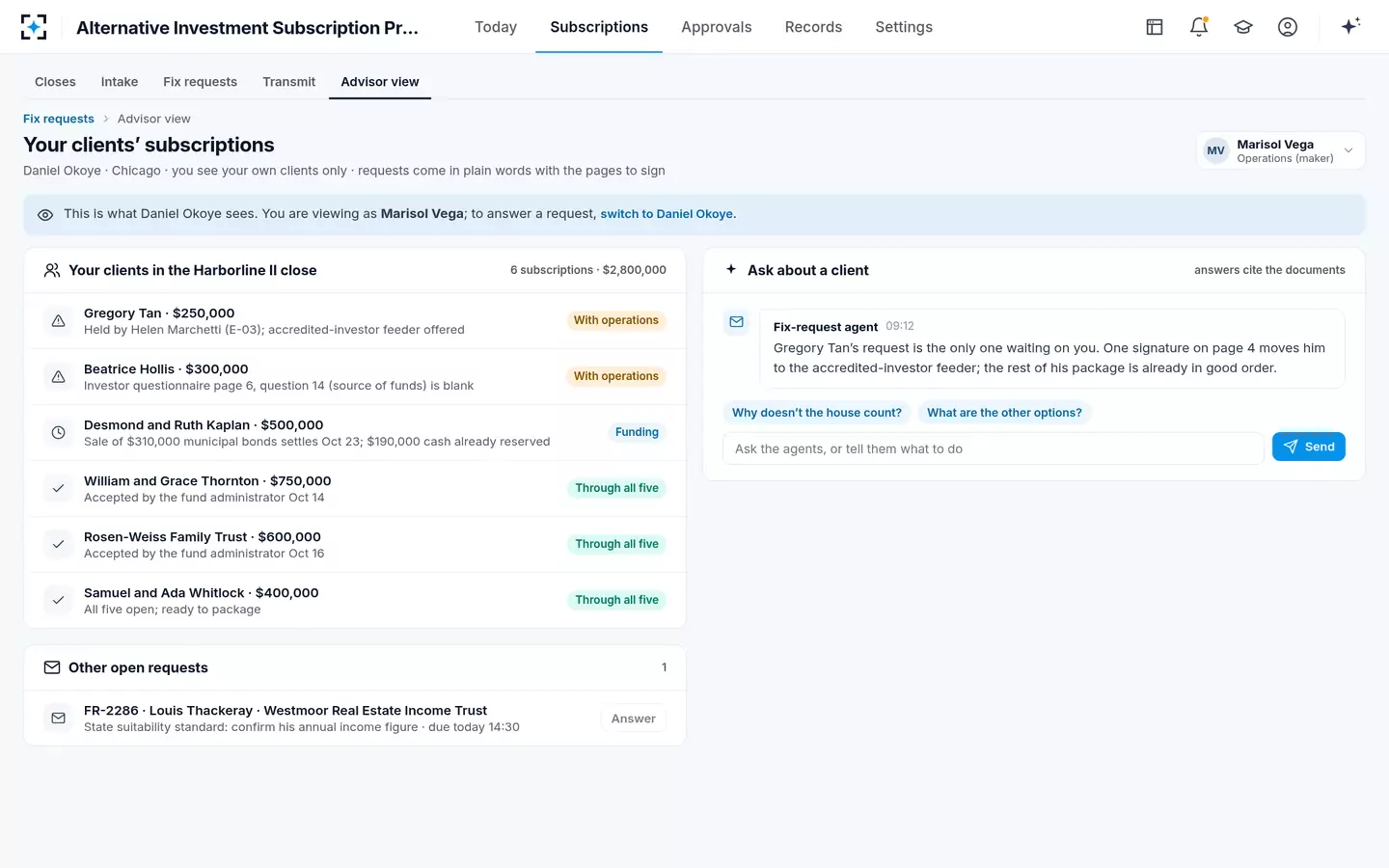Image resolution: width=1389 pixels, height=868 pixels.
Task: Click switch to Daniel Okoye link
Action: tap(667, 214)
